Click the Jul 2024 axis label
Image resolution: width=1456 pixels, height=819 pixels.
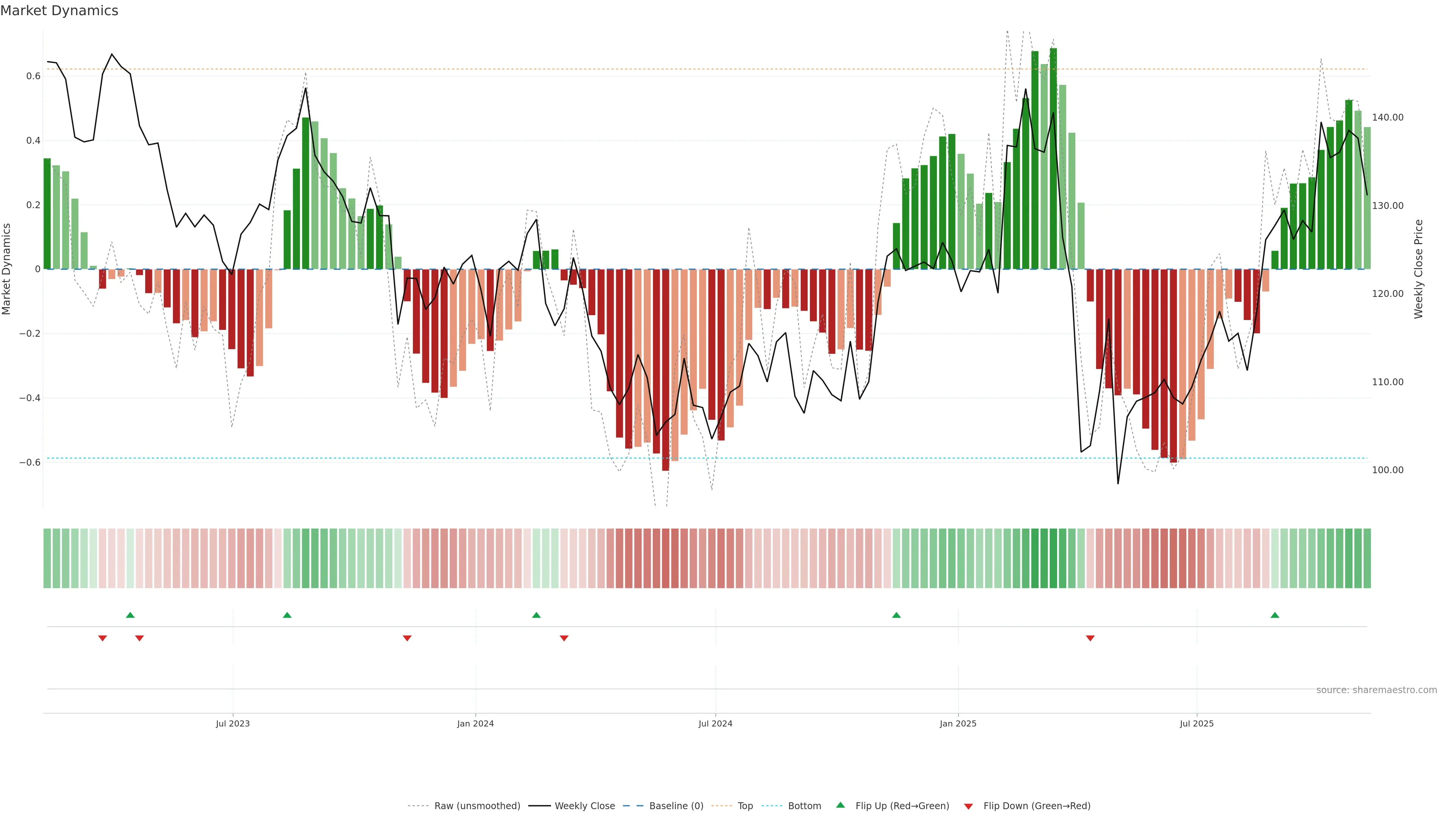pyautogui.click(x=715, y=723)
